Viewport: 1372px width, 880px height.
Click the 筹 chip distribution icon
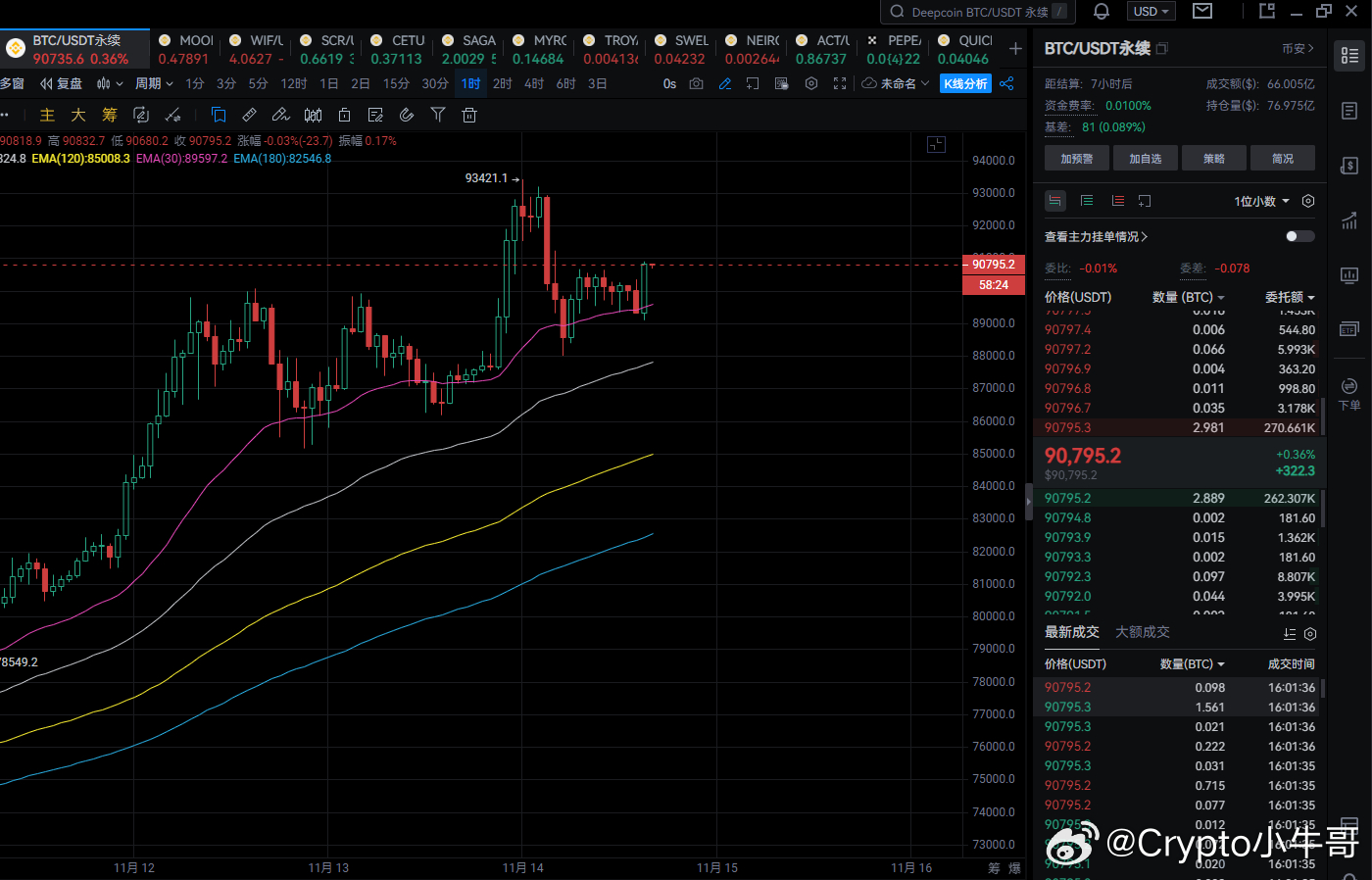(x=110, y=115)
